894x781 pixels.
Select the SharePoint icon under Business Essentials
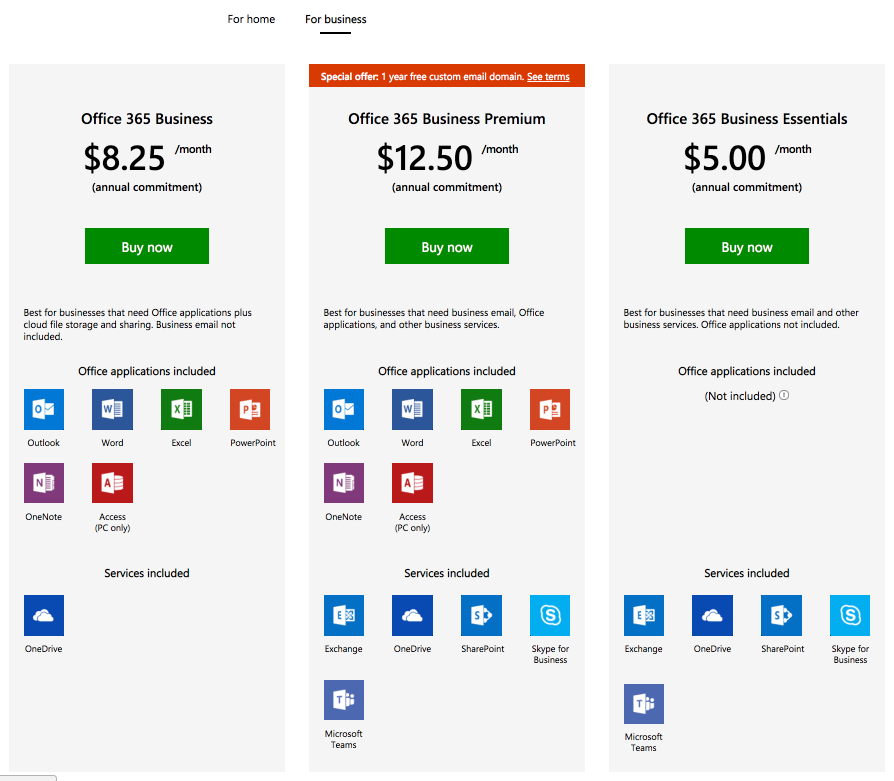pyautogui.click(x=781, y=614)
